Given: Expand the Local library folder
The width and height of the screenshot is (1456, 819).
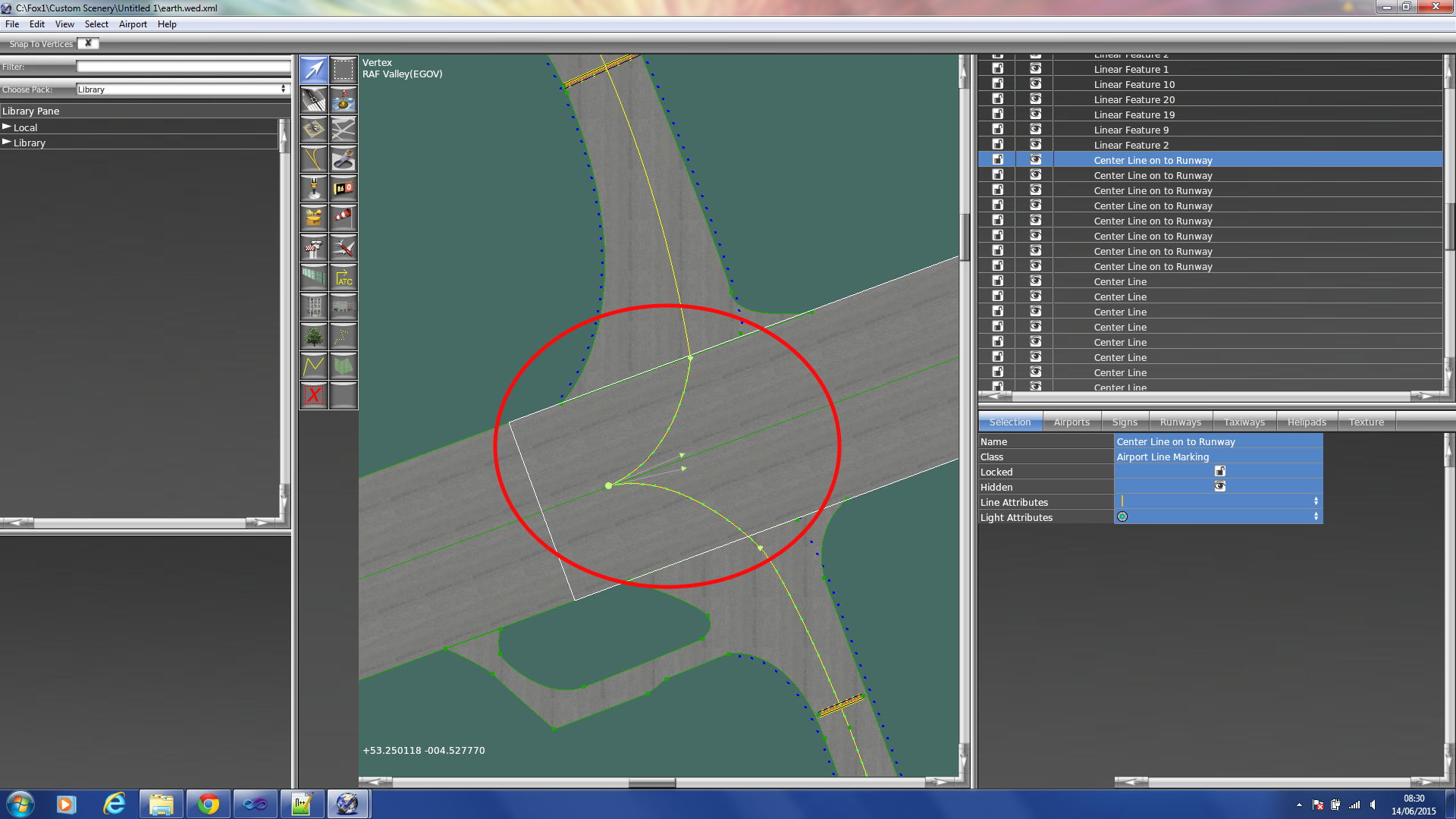Looking at the screenshot, I should [x=7, y=127].
